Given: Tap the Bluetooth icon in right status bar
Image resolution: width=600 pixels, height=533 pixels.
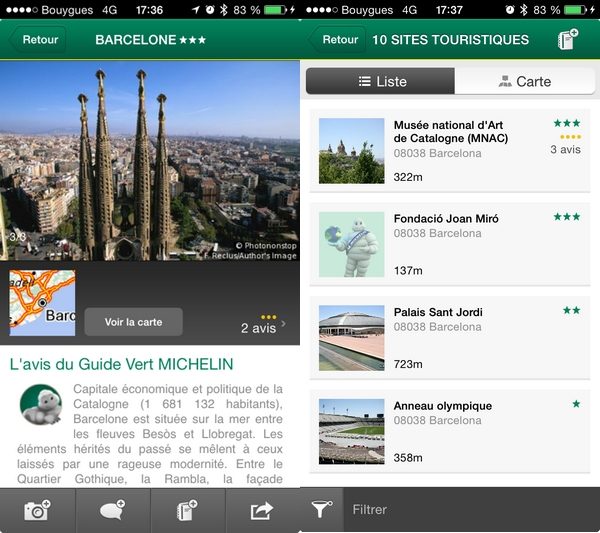Looking at the screenshot, I should pyautogui.click(x=524, y=9).
